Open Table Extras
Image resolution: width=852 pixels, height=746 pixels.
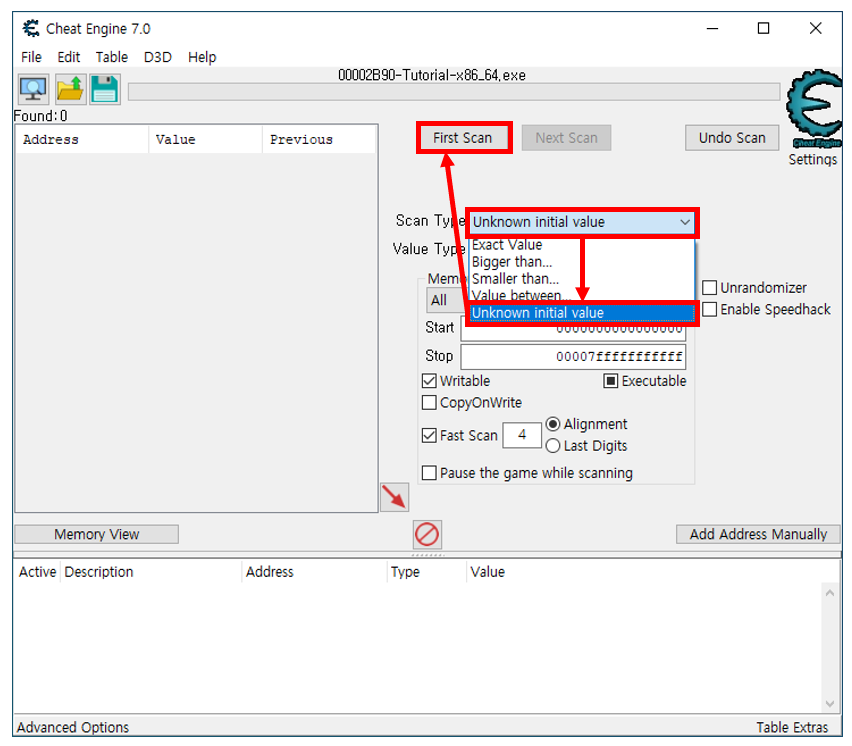coord(792,727)
